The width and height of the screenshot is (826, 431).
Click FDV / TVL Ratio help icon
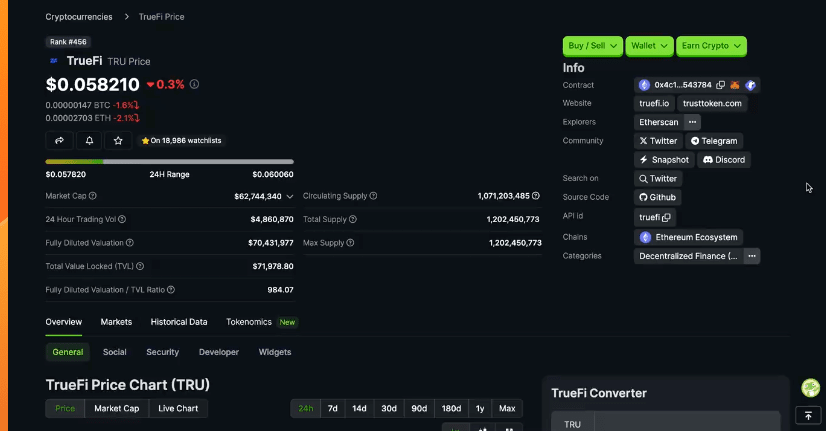(171, 290)
